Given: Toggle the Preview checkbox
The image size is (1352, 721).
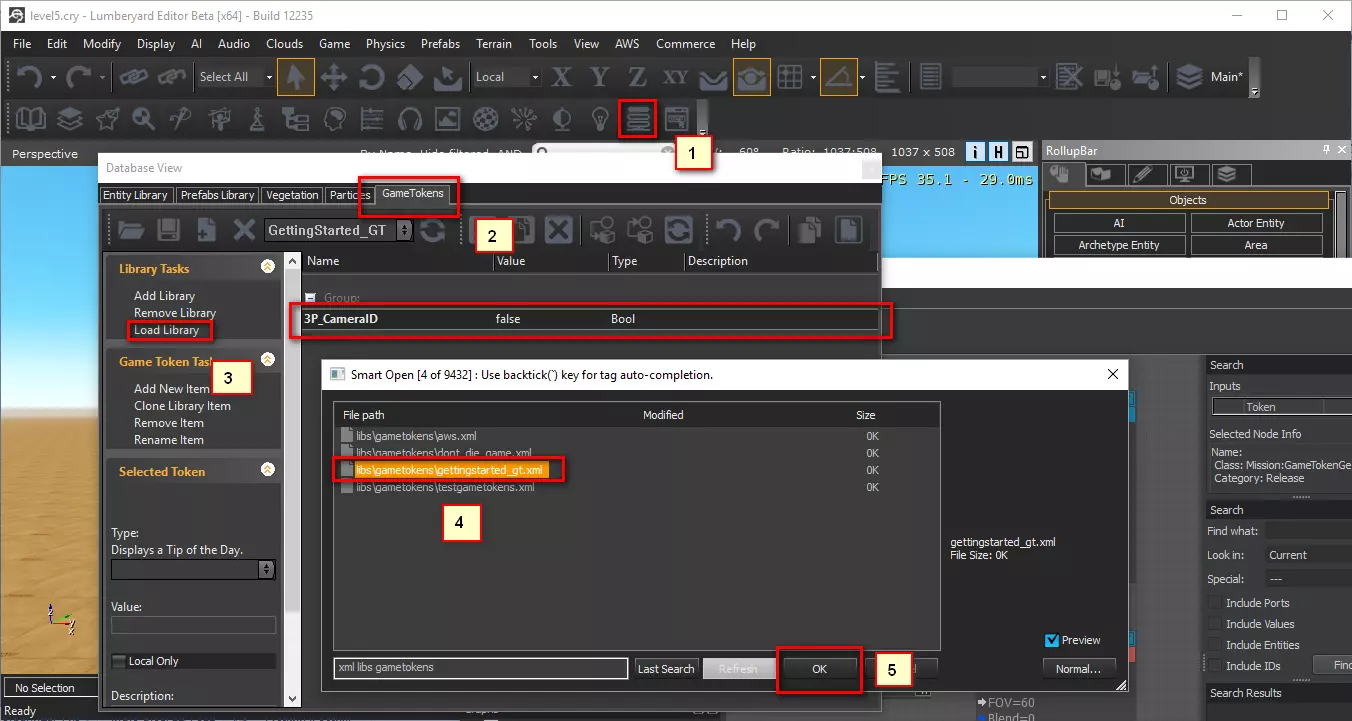Looking at the screenshot, I should [1051, 640].
